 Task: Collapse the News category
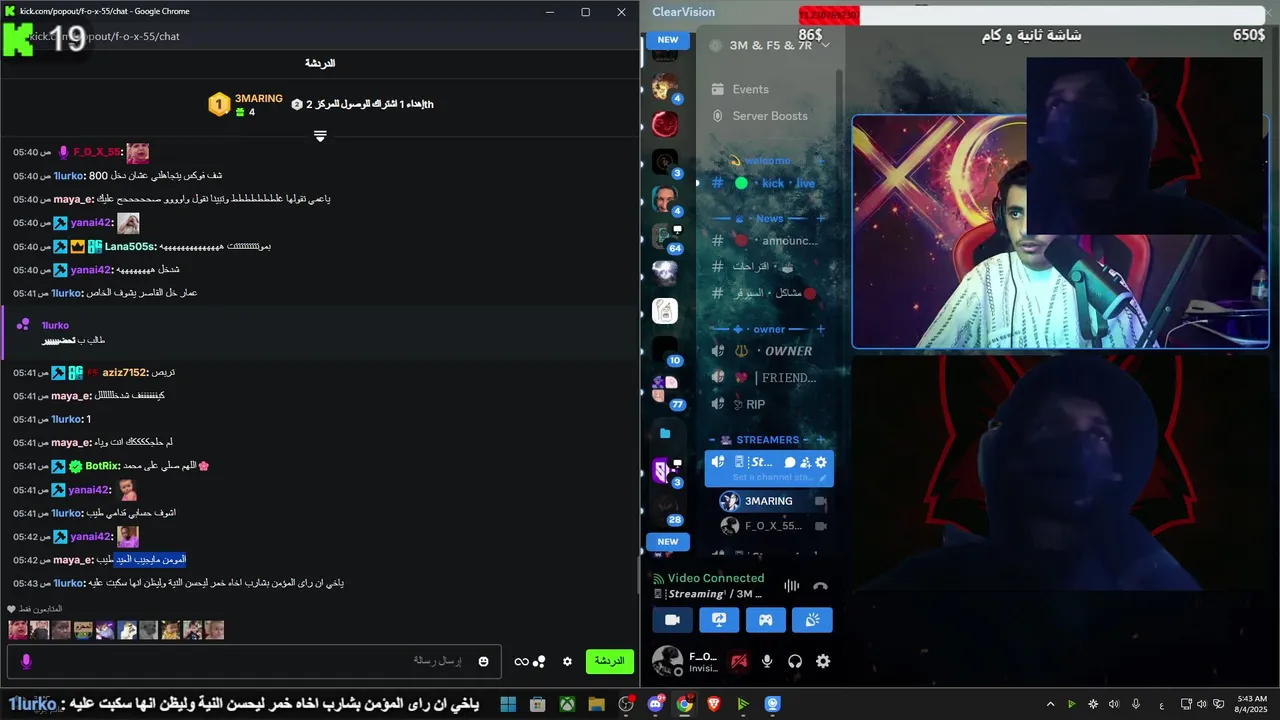coord(769,218)
